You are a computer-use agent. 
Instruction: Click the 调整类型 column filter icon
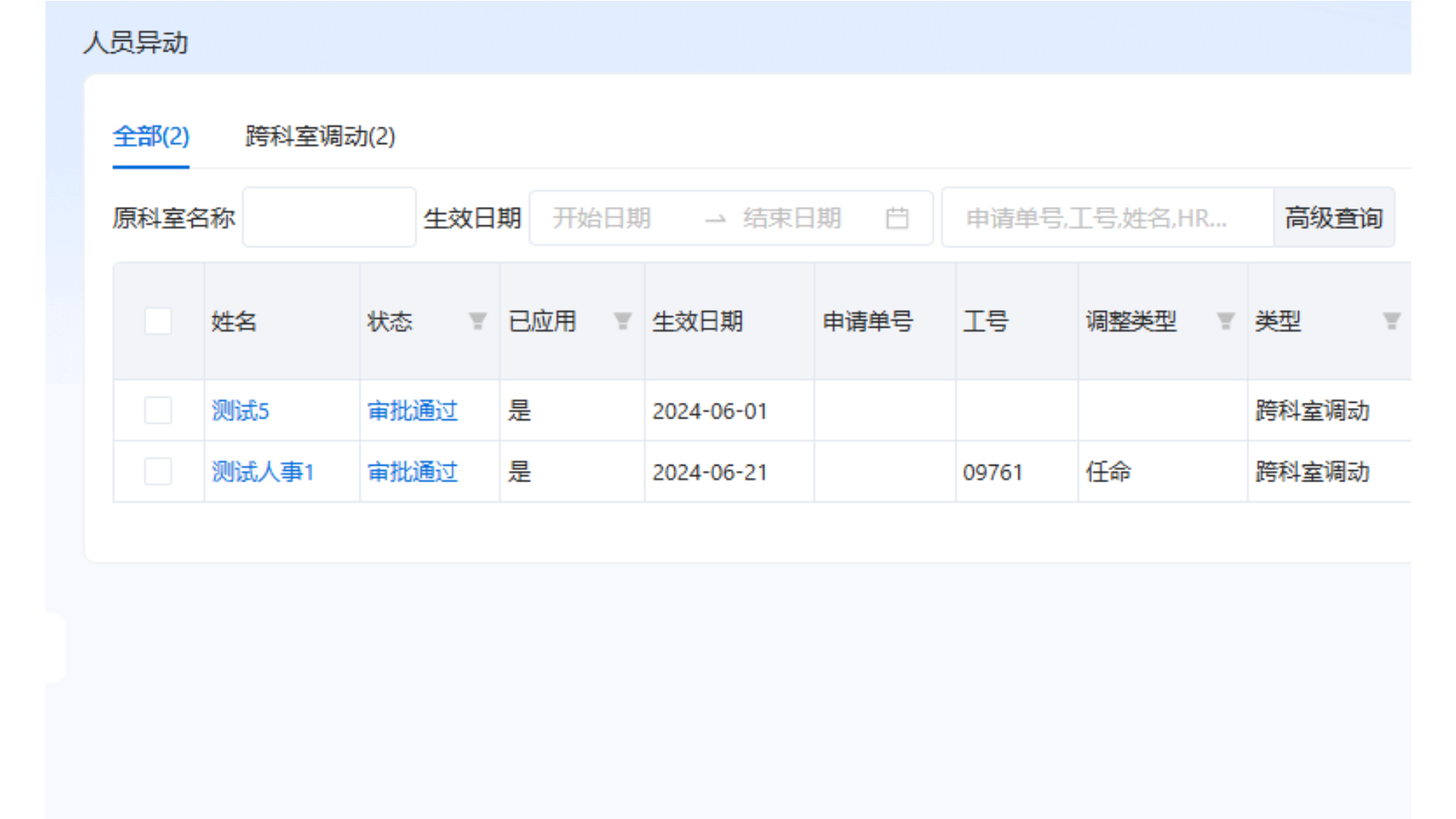click(x=1225, y=322)
